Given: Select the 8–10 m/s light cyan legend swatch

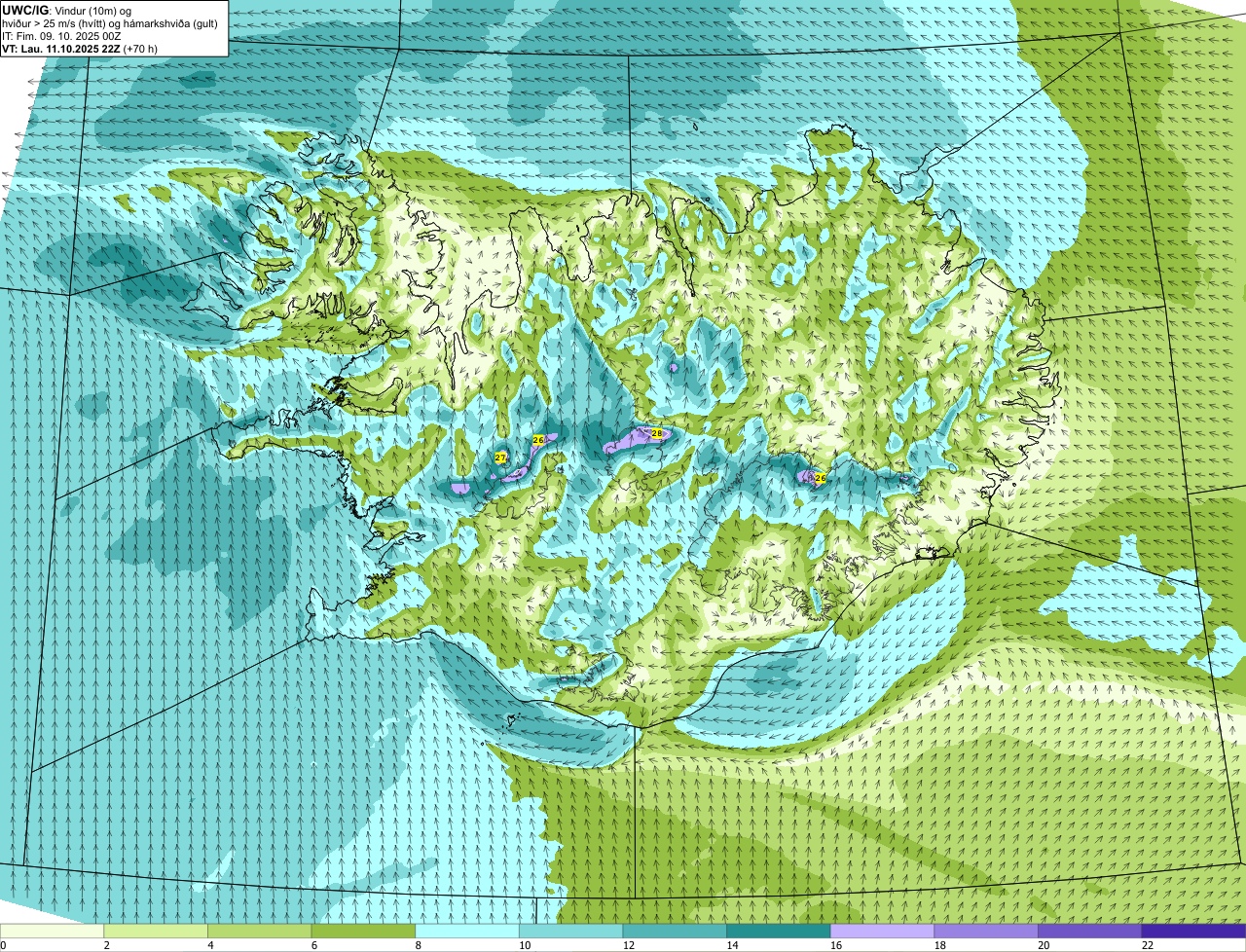Looking at the screenshot, I should click(467, 931).
